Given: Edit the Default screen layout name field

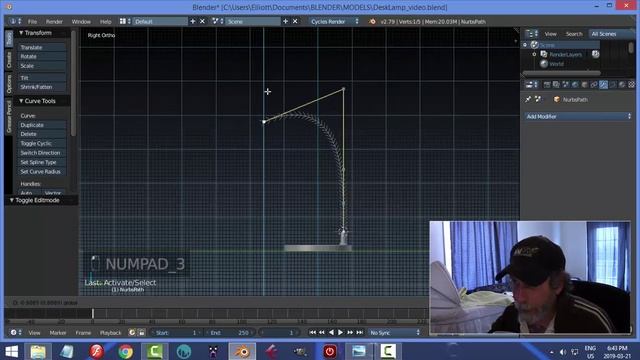Looking at the screenshot, I should coord(160,21).
